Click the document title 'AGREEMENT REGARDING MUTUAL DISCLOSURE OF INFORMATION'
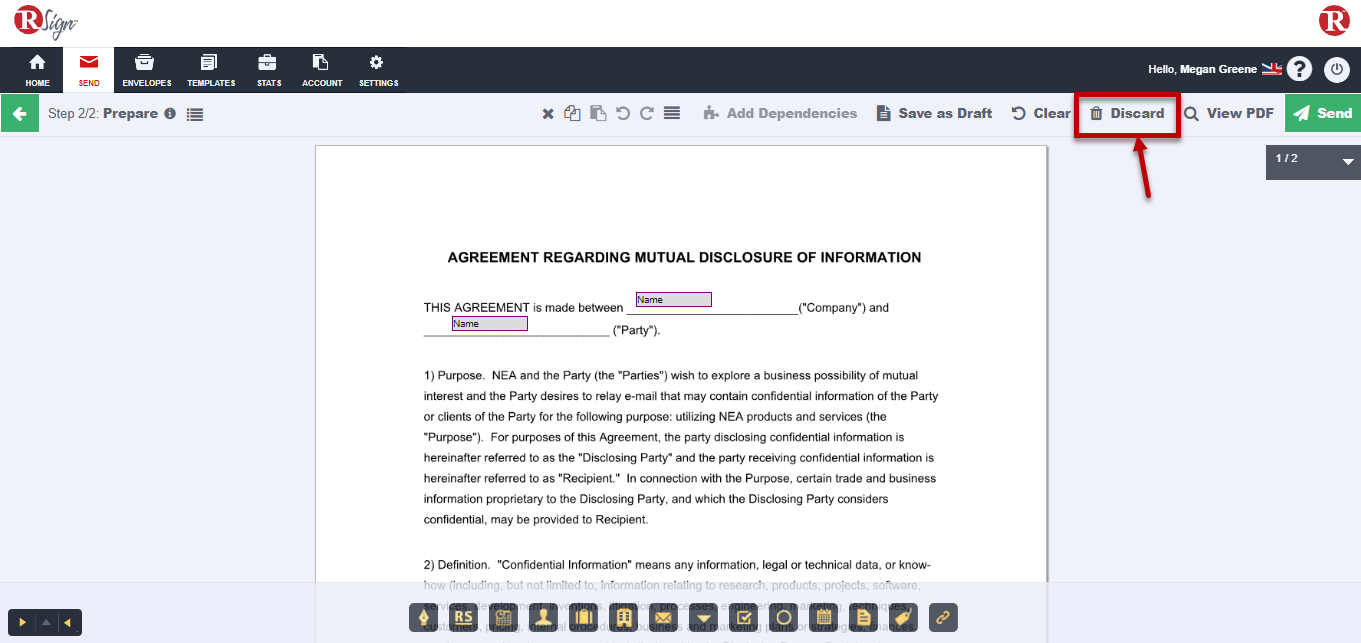1361x643 pixels. pos(684,257)
